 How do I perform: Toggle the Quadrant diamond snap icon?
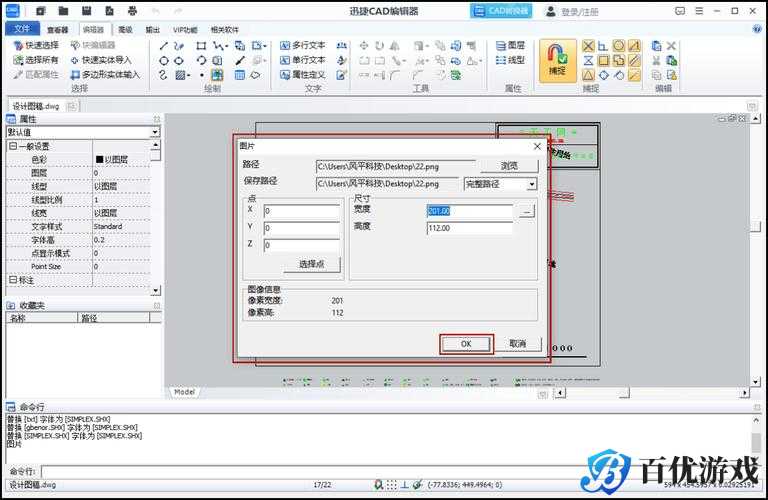click(603, 75)
